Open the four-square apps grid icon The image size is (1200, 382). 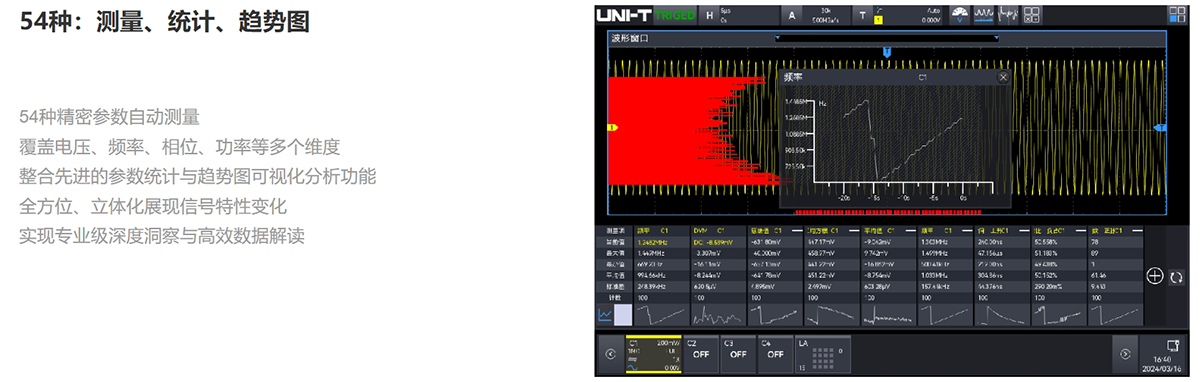point(1032,15)
